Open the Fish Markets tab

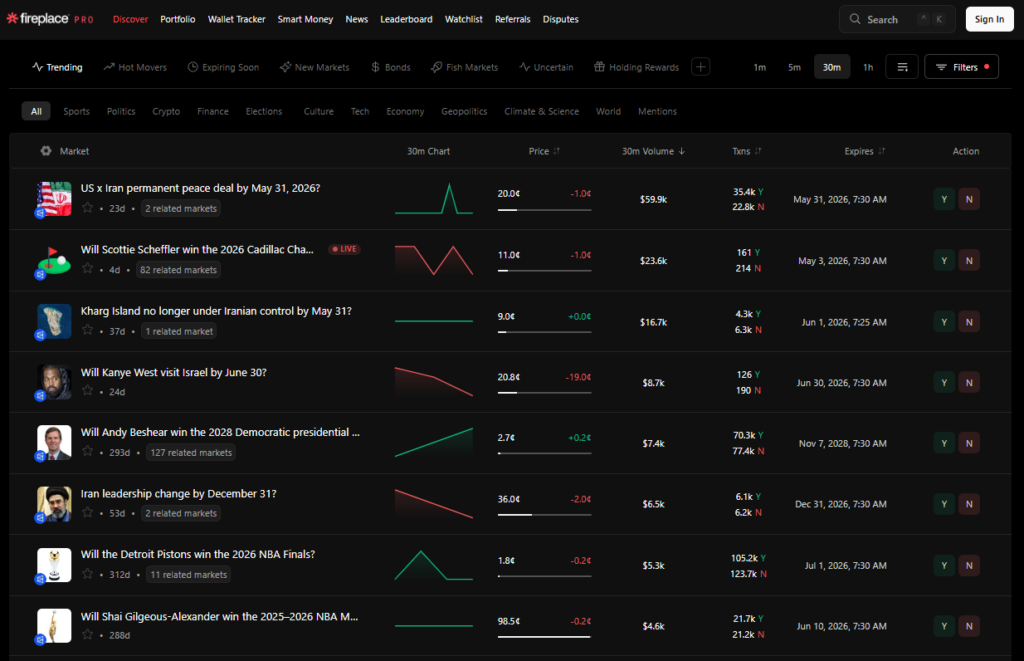click(464, 67)
